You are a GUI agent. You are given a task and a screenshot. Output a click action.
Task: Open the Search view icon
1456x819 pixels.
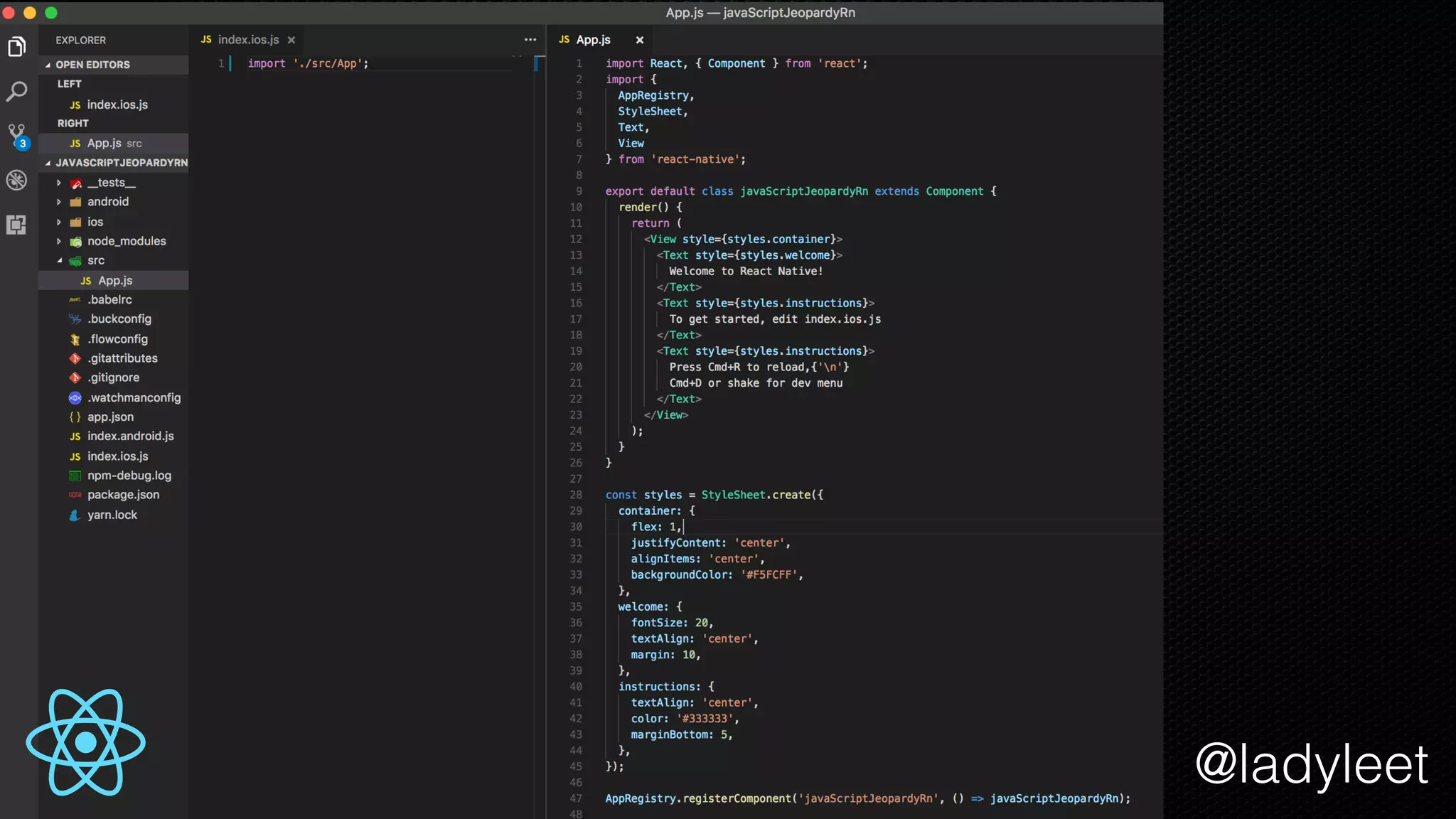click(x=17, y=91)
